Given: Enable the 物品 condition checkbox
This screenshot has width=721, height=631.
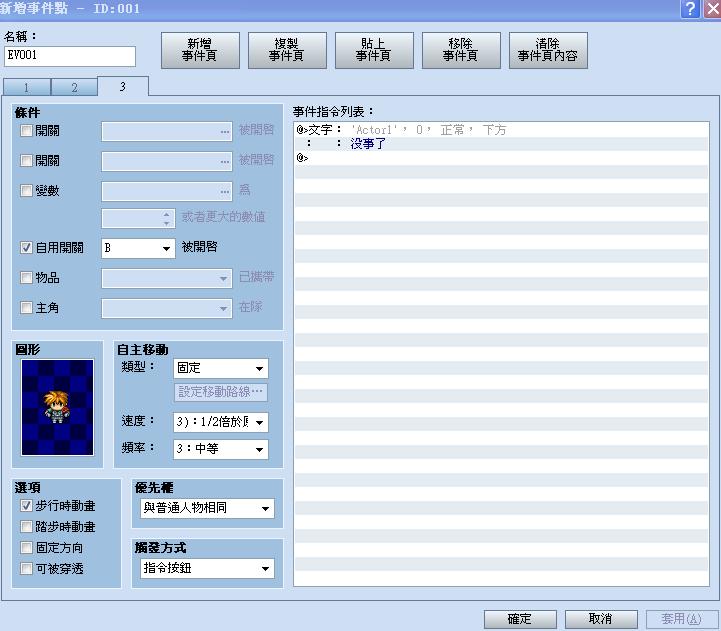Looking at the screenshot, I should pyautogui.click(x=26, y=278).
